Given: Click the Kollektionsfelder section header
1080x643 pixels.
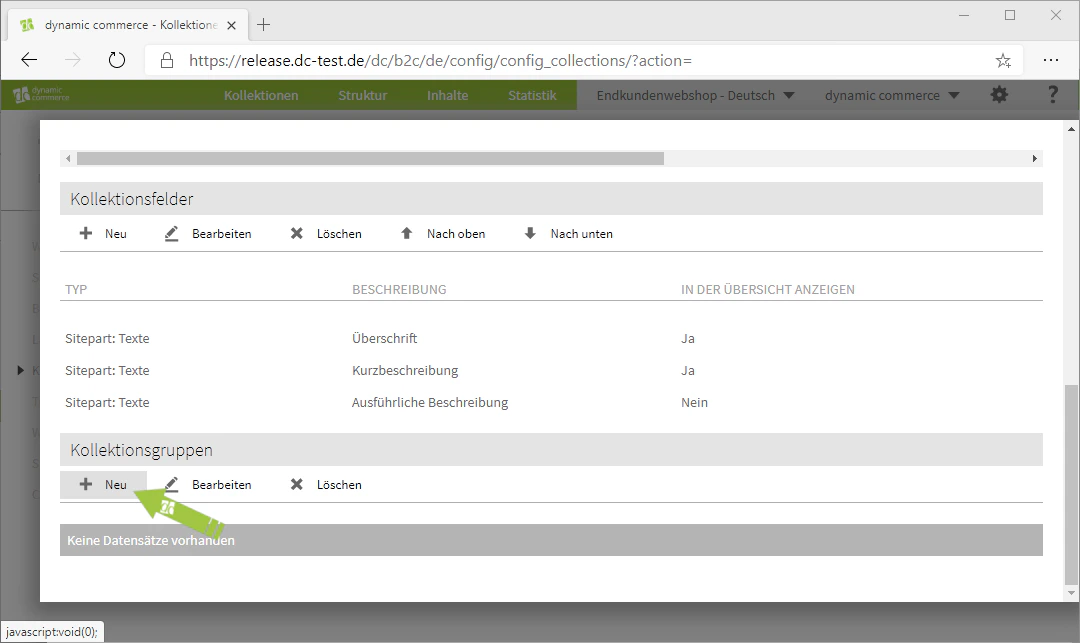Looking at the screenshot, I should click(x=551, y=199).
